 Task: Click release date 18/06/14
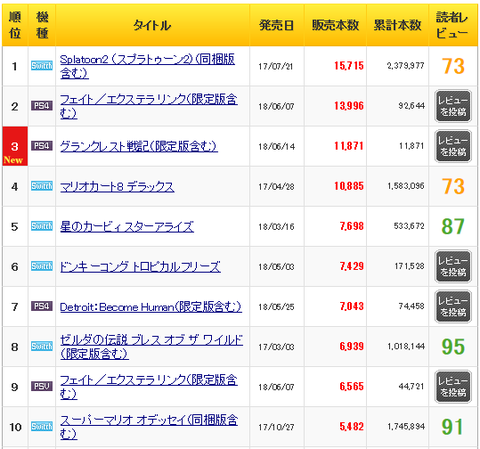(276, 146)
